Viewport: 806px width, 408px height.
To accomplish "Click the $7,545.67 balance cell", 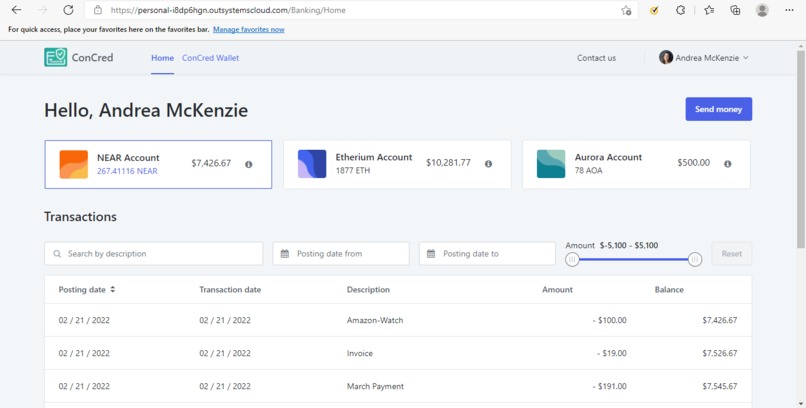I will 720,386.
